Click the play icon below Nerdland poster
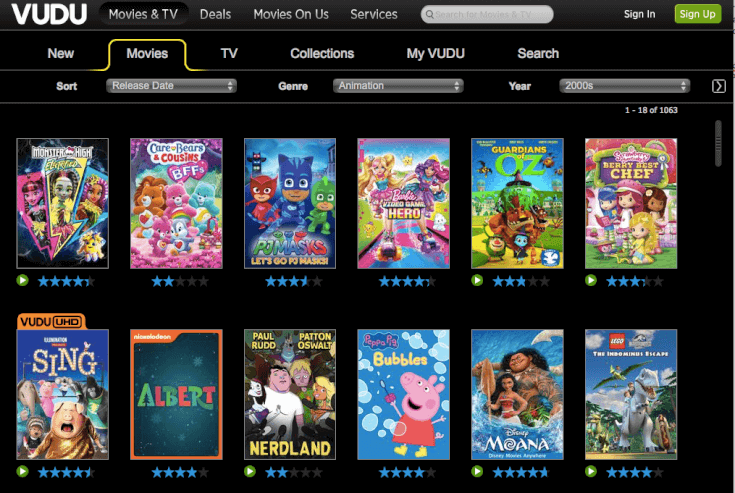 [250, 471]
